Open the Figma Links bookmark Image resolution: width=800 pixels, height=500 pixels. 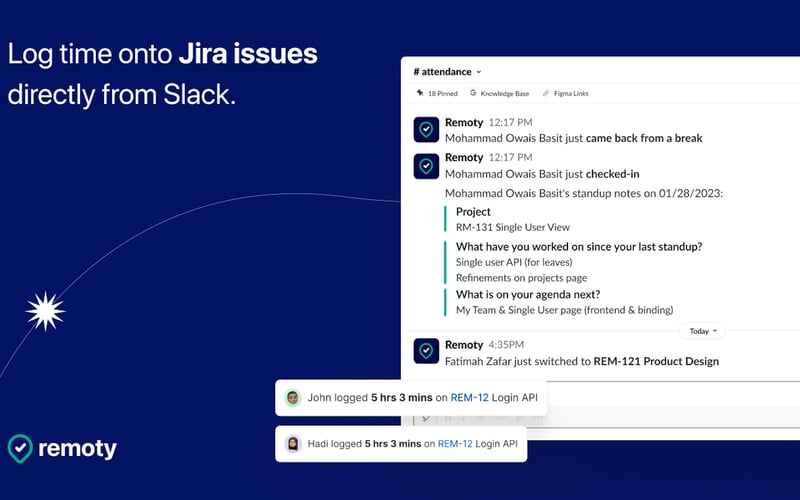[x=565, y=93]
